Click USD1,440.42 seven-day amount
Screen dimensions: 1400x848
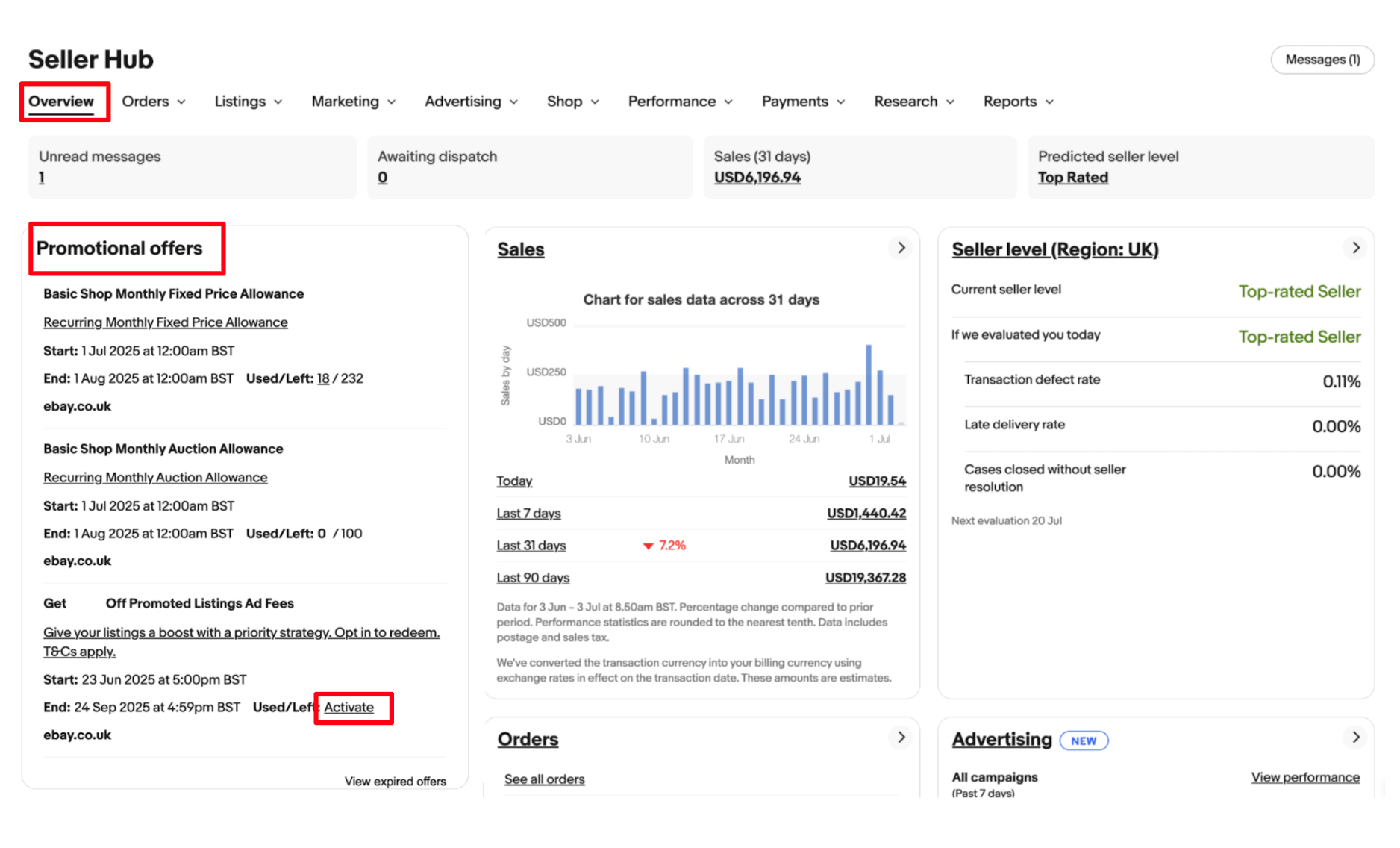pos(866,514)
